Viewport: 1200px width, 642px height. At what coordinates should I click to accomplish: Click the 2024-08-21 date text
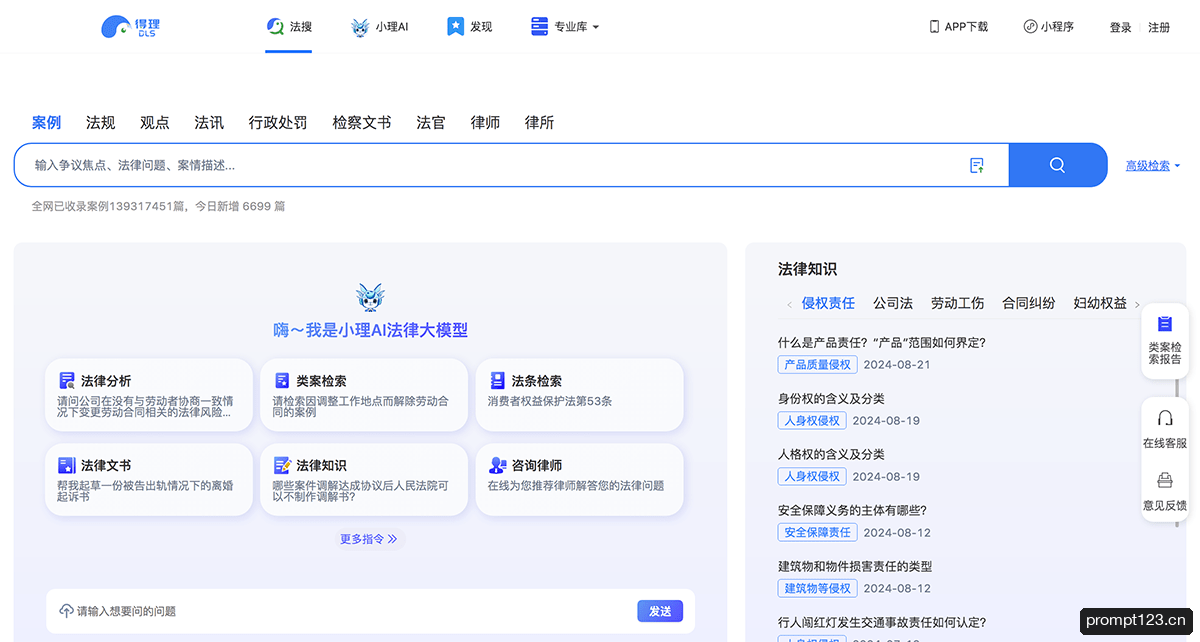[897, 365]
